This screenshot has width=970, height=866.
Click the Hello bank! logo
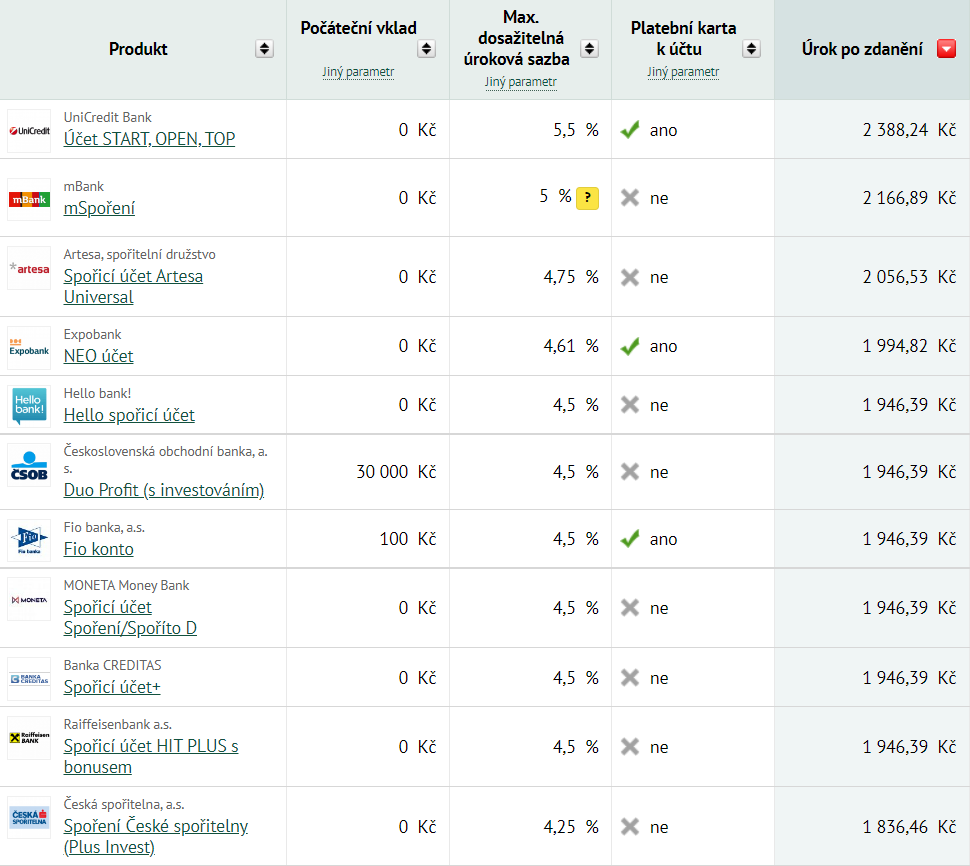click(x=29, y=406)
